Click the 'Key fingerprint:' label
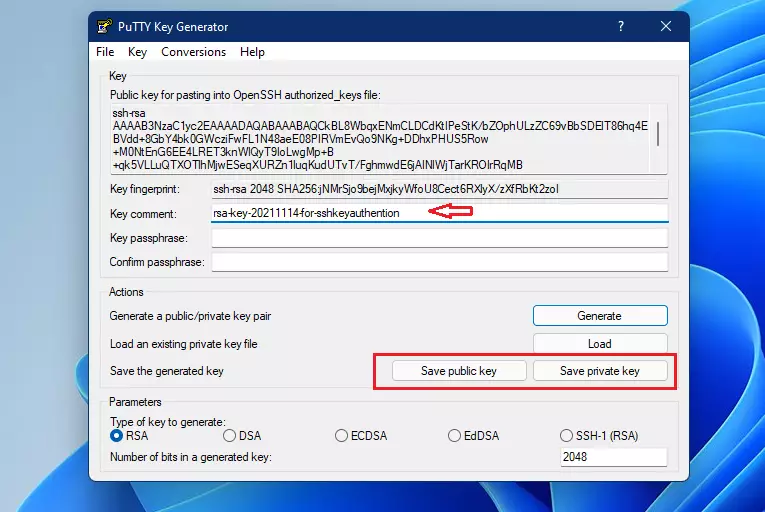Screen dimensions: 765x512 click(145, 189)
